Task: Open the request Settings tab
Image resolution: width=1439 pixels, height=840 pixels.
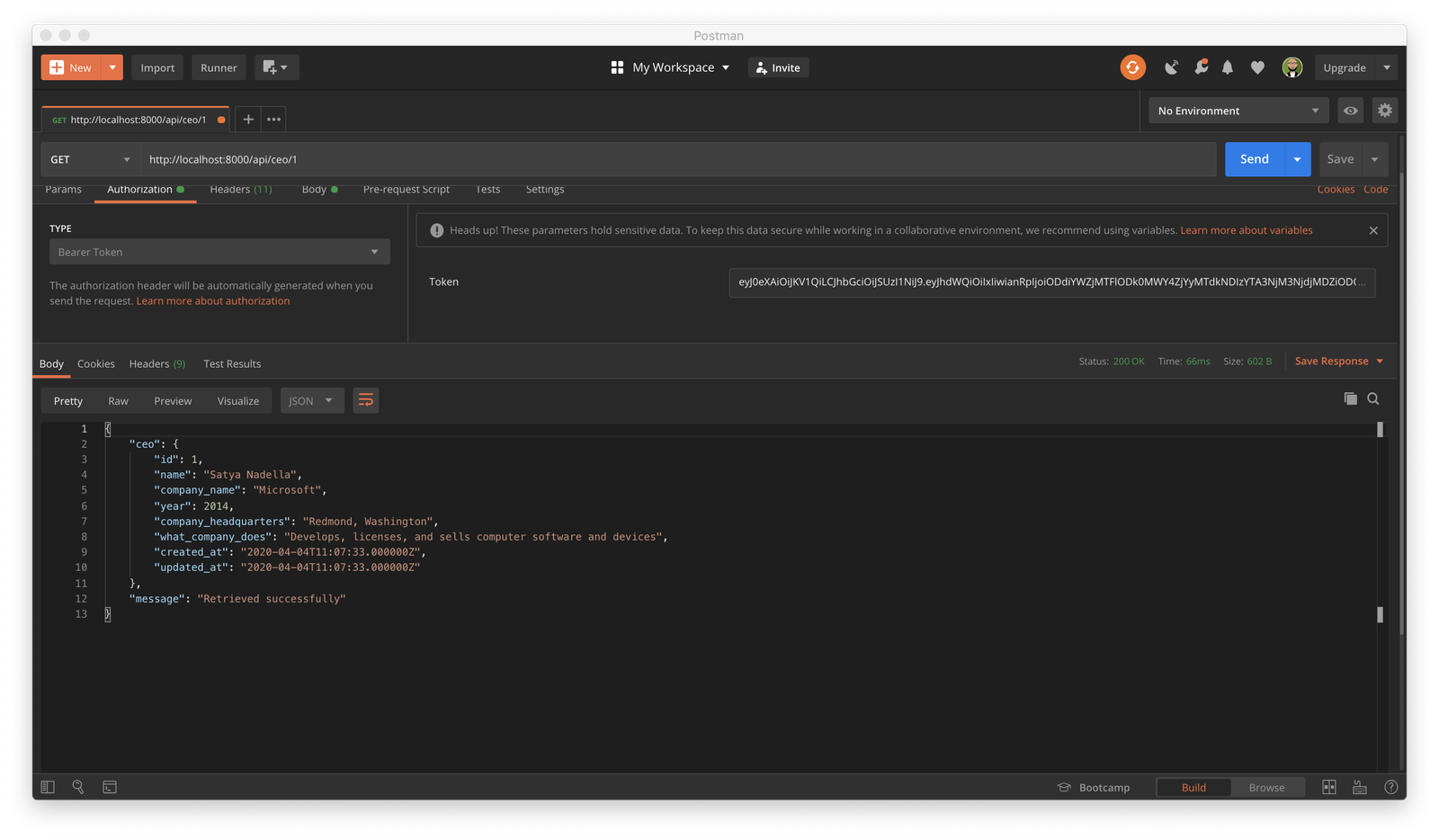Action: [545, 189]
